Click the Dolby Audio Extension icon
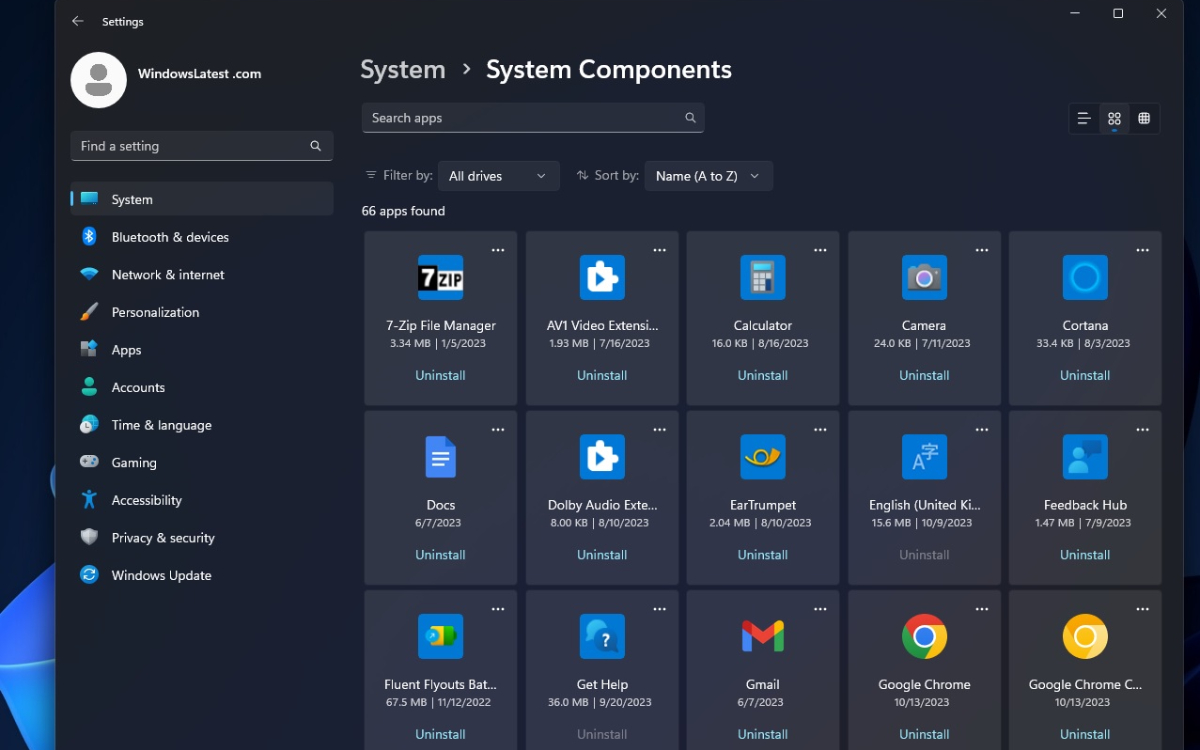The height and width of the screenshot is (750, 1200). 602,457
